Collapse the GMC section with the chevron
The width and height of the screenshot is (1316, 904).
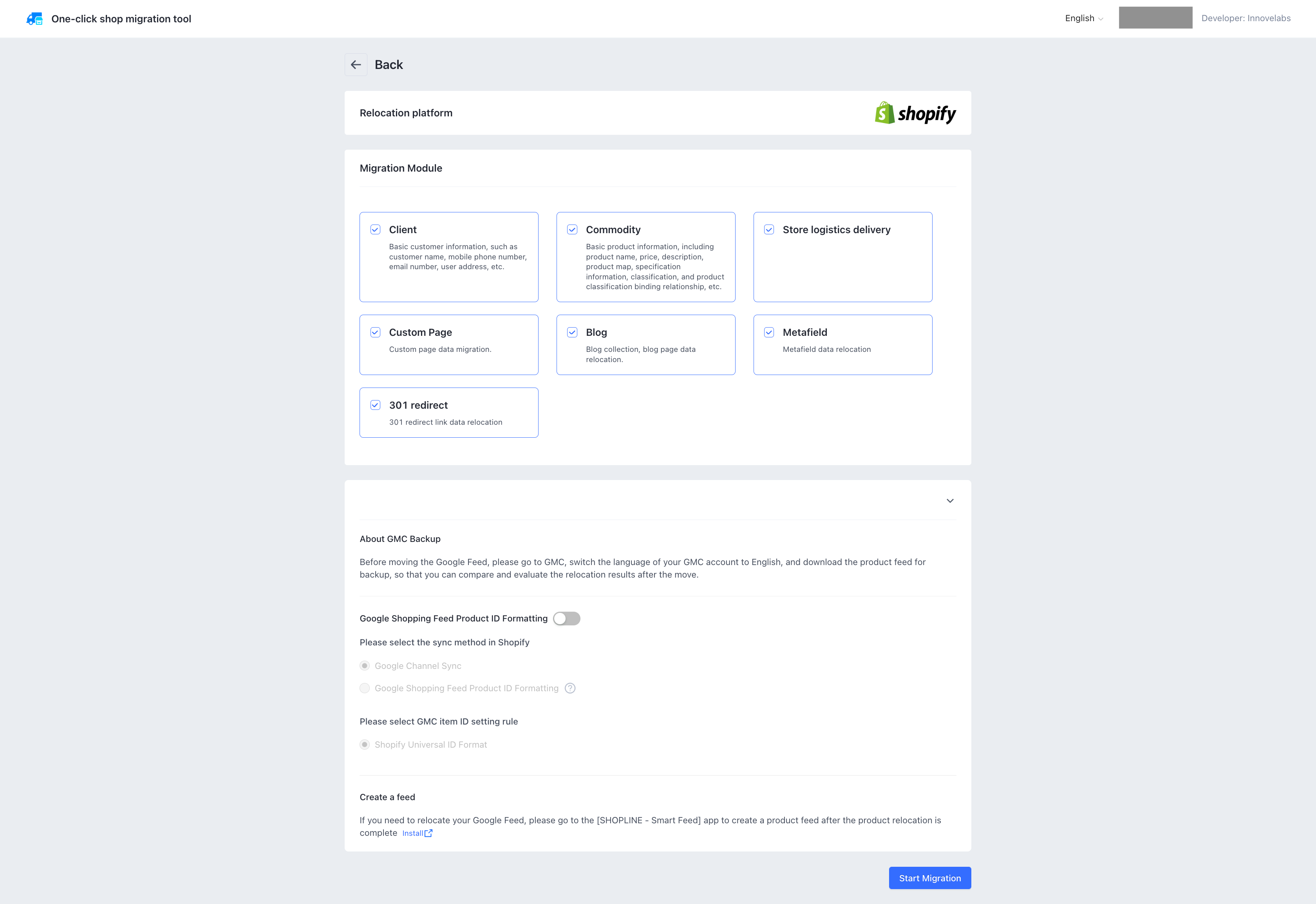click(950, 501)
